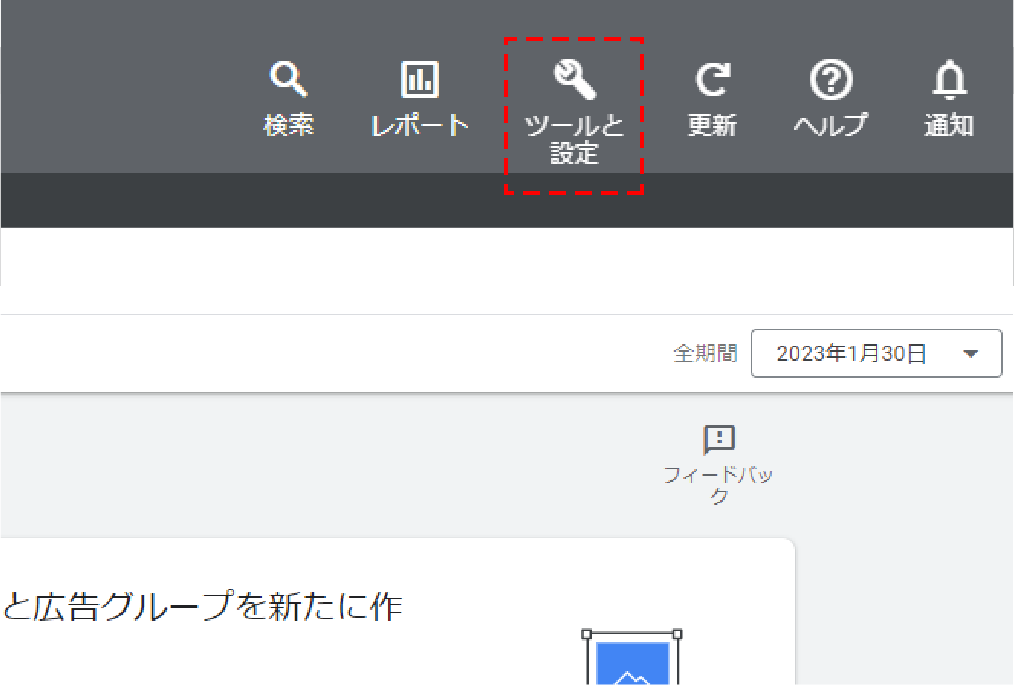The height and width of the screenshot is (685, 1014).
Task: Open the ヘルプ question mark icon
Action: point(831,79)
